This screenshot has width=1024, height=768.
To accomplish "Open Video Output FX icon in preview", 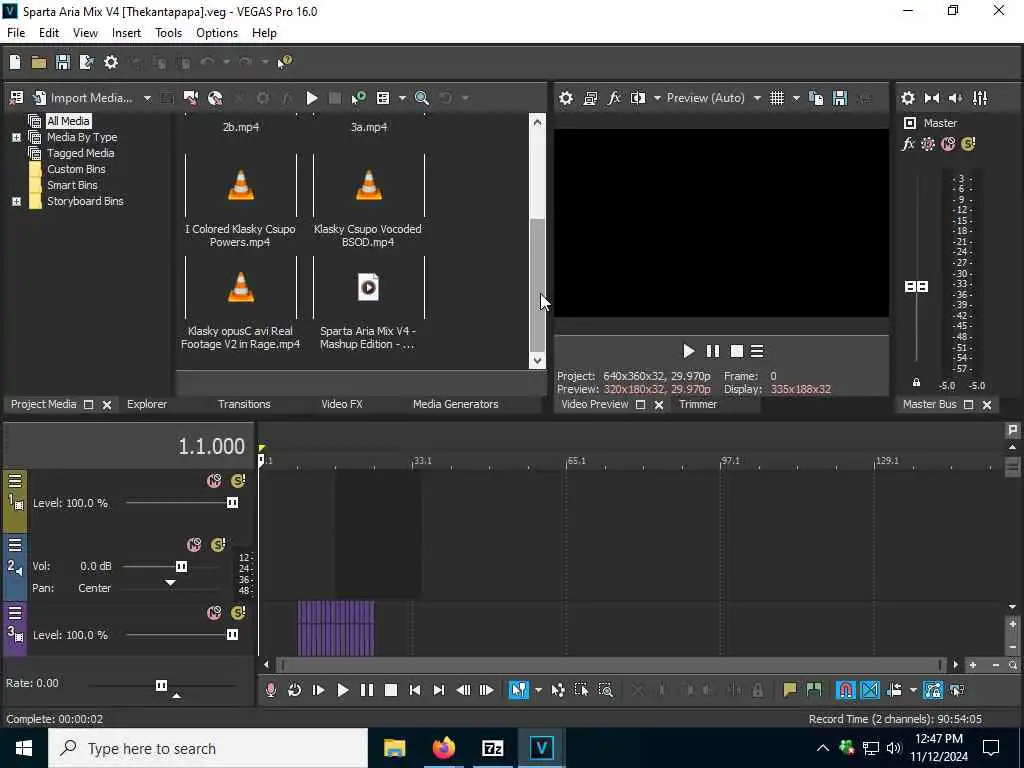I will point(614,98).
